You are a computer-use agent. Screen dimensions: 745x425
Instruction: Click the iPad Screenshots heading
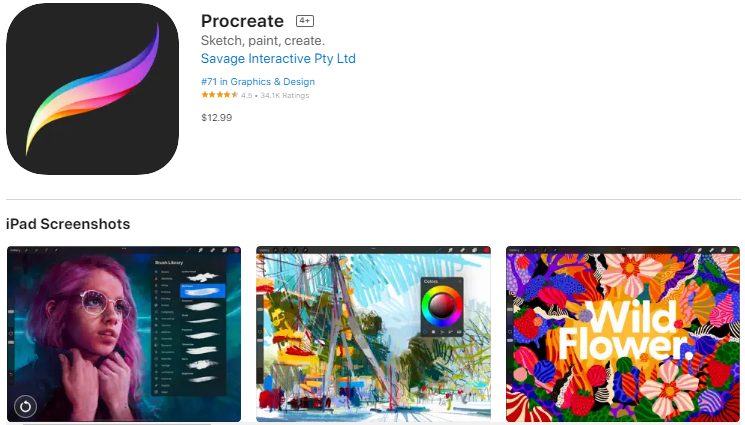coord(68,224)
